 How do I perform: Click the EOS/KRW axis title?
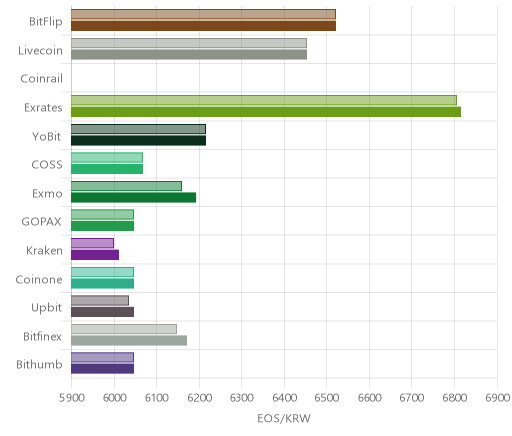click(284, 418)
